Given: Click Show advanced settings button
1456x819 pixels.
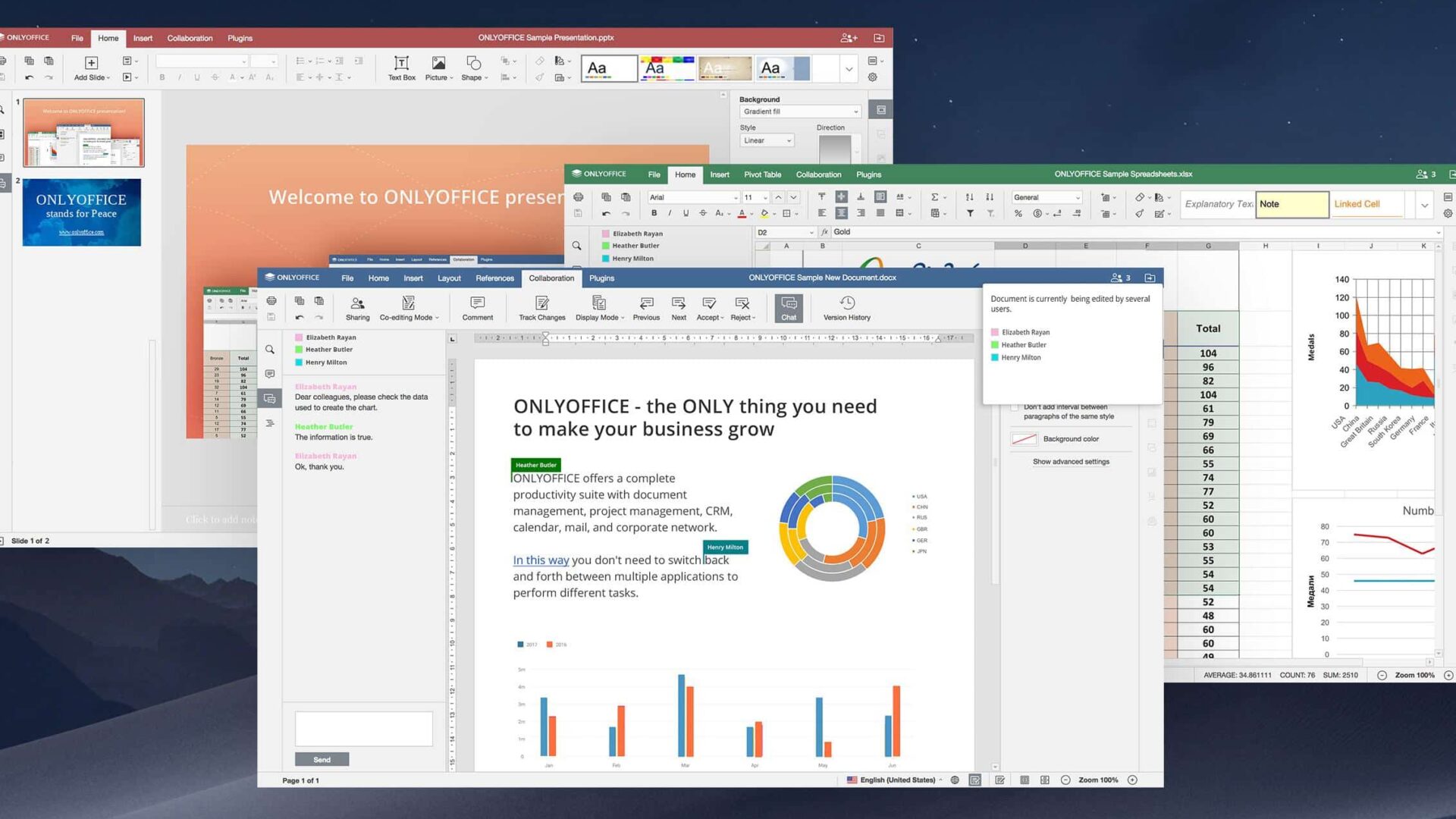Looking at the screenshot, I should tap(1072, 461).
